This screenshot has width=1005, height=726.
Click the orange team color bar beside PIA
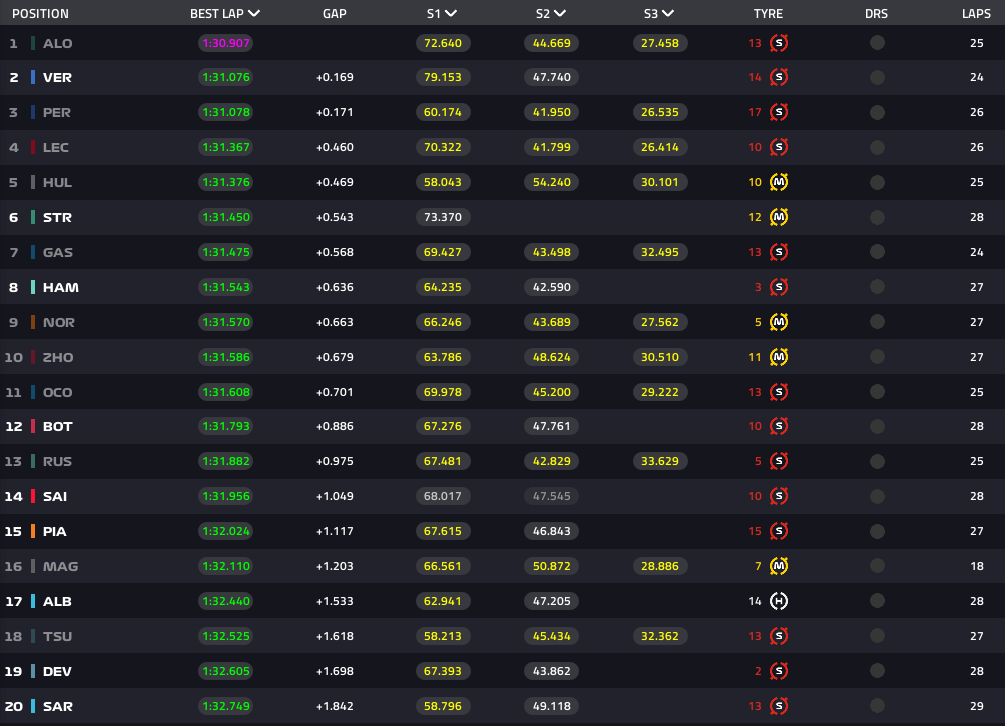pyautogui.click(x=33, y=531)
